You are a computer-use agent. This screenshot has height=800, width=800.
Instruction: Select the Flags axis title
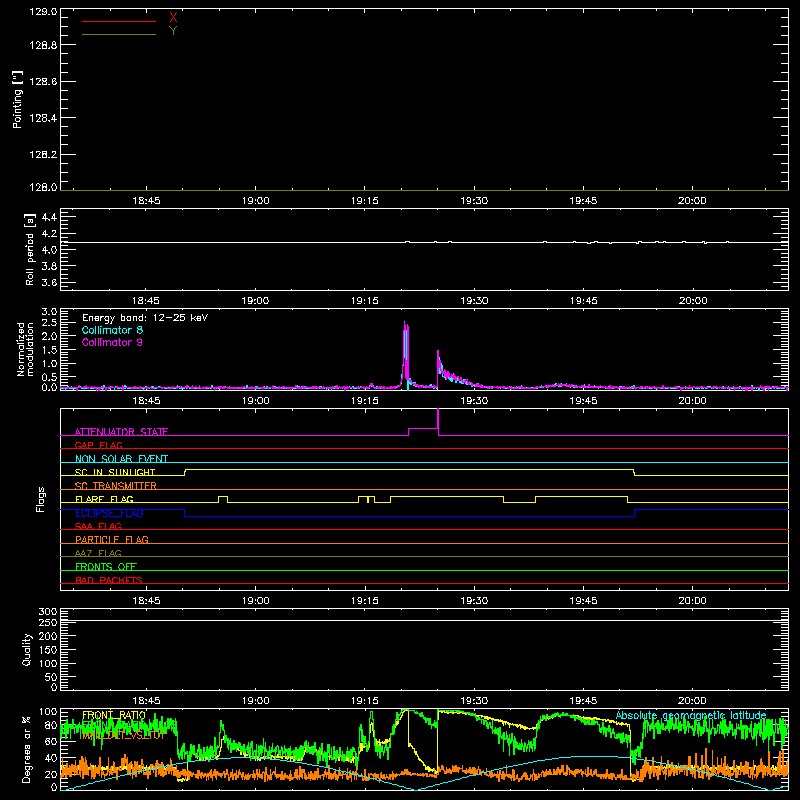[40, 499]
